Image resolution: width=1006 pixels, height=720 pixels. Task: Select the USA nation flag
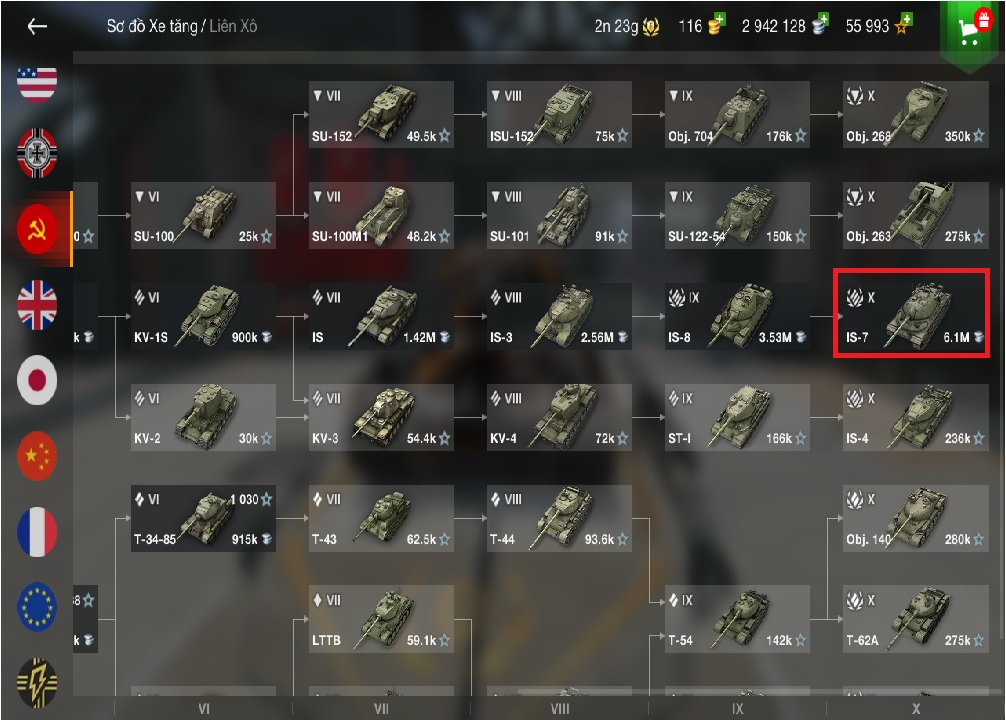37,84
